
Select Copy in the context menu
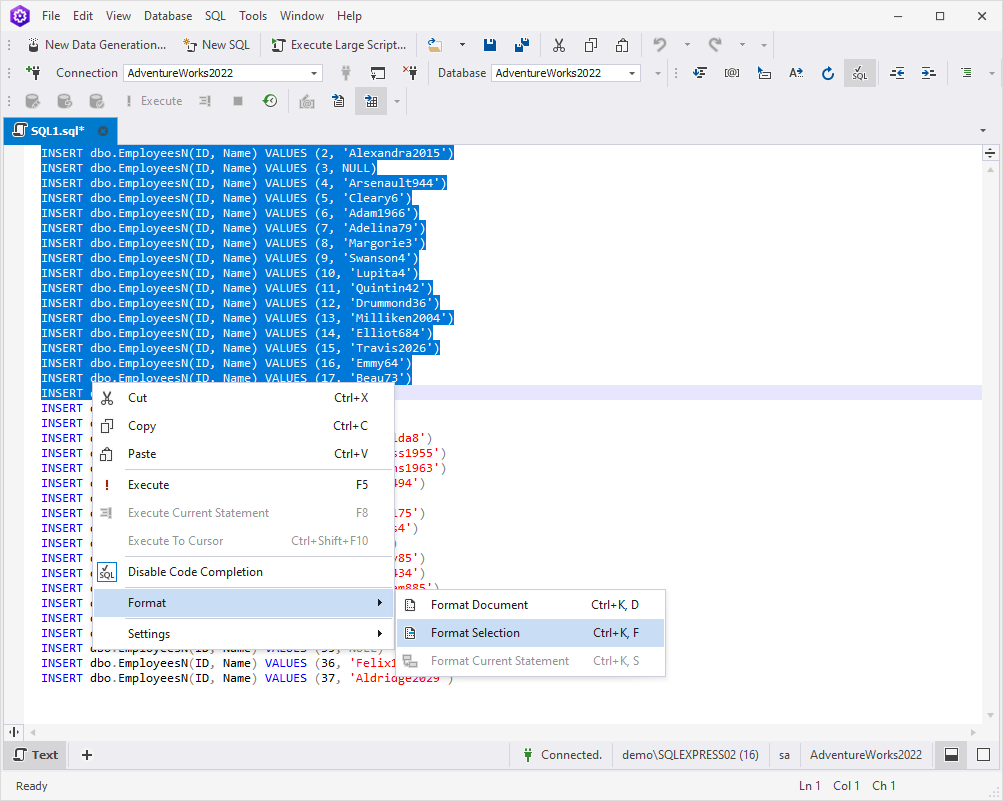243,426
